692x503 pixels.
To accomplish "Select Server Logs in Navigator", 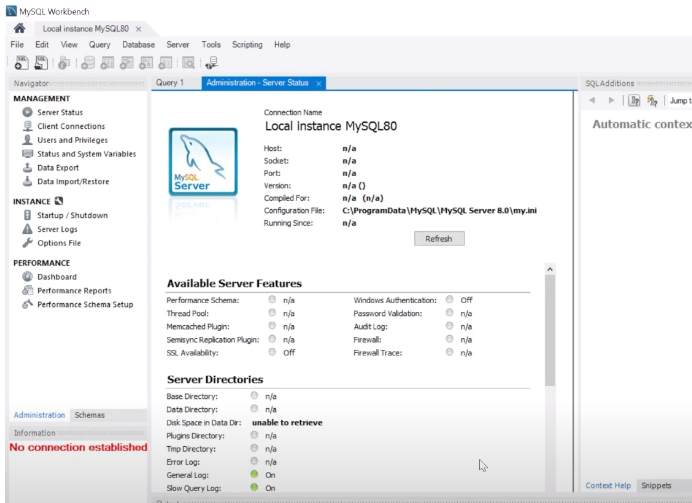I will point(57,229).
